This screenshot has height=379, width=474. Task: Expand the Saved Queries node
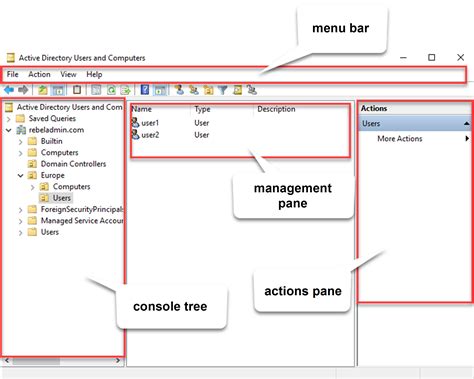click(9, 119)
